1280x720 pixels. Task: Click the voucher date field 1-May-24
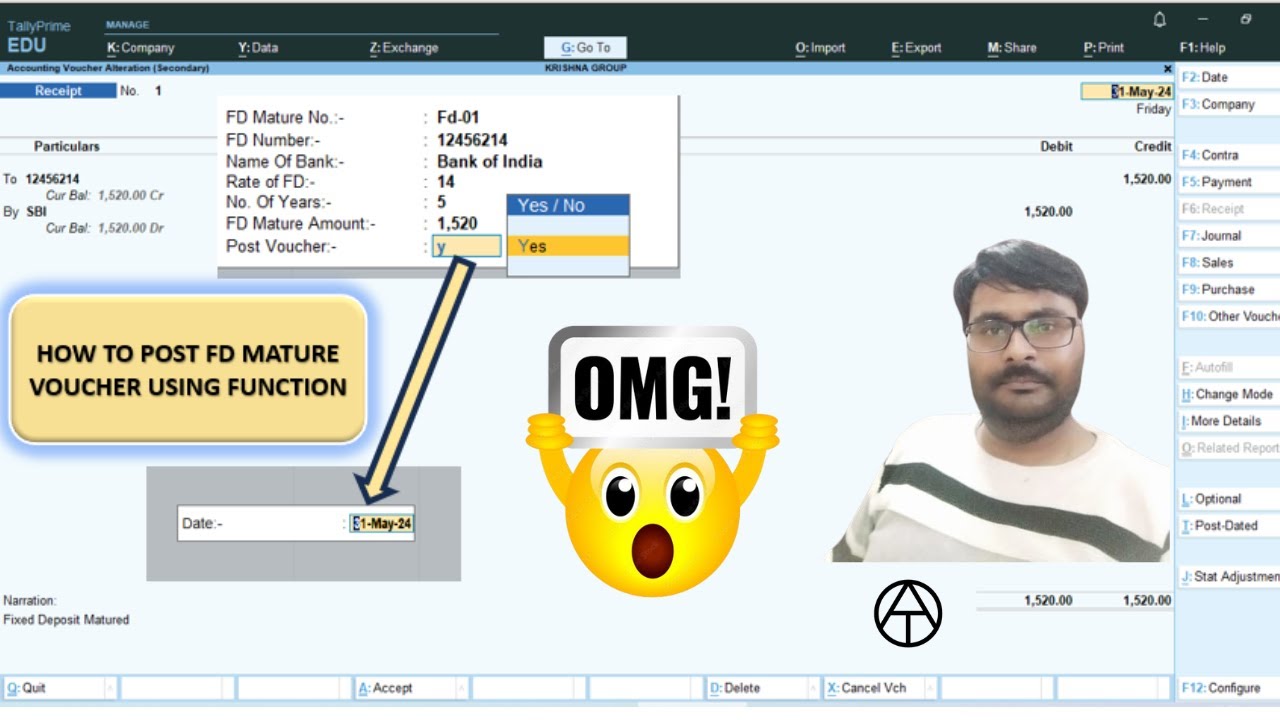tap(1126, 92)
